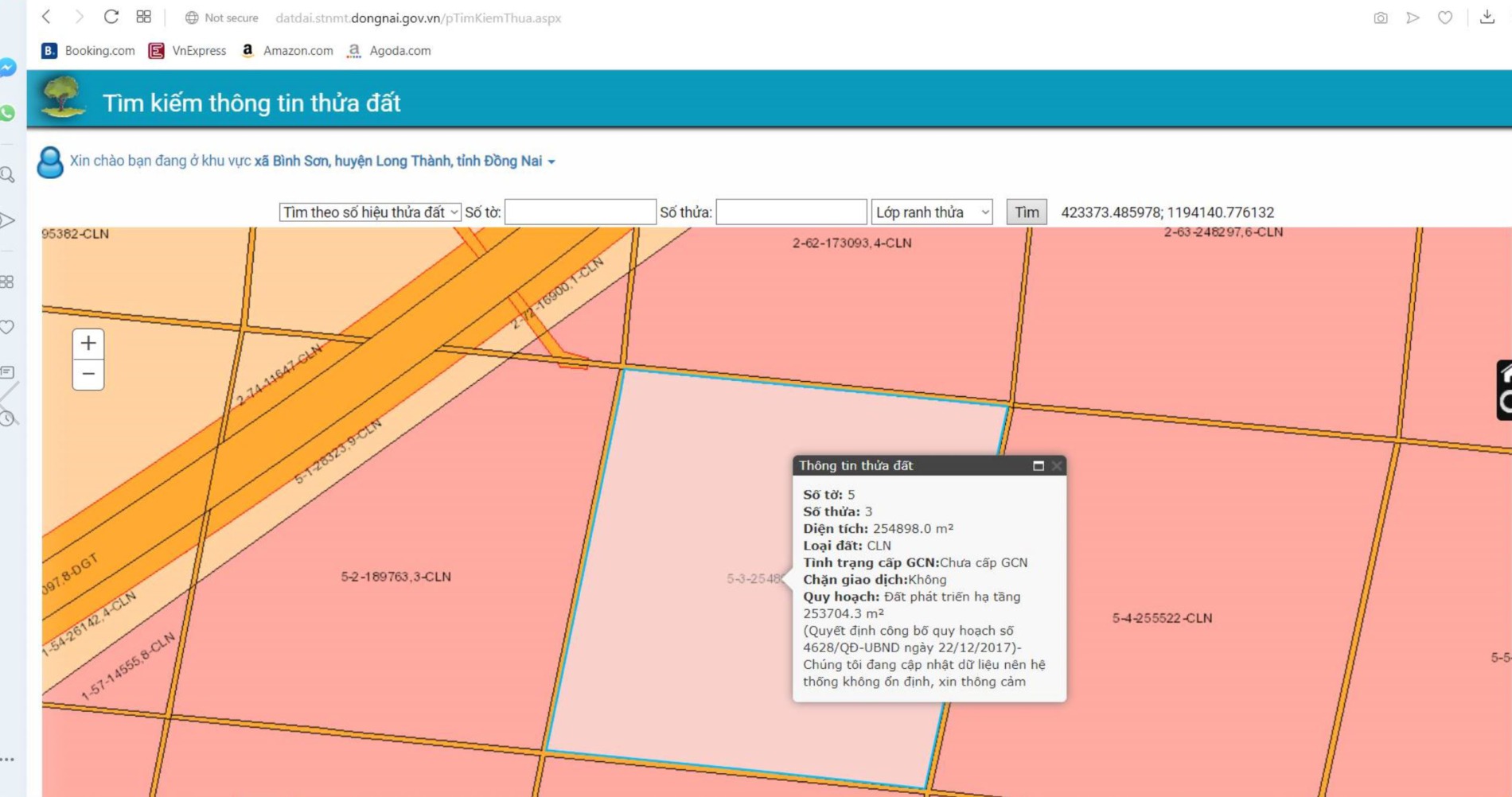The width and height of the screenshot is (1512, 797).
Task: Maximize the Thông tin thửa đất popup
Action: click(x=1039, y=466)
